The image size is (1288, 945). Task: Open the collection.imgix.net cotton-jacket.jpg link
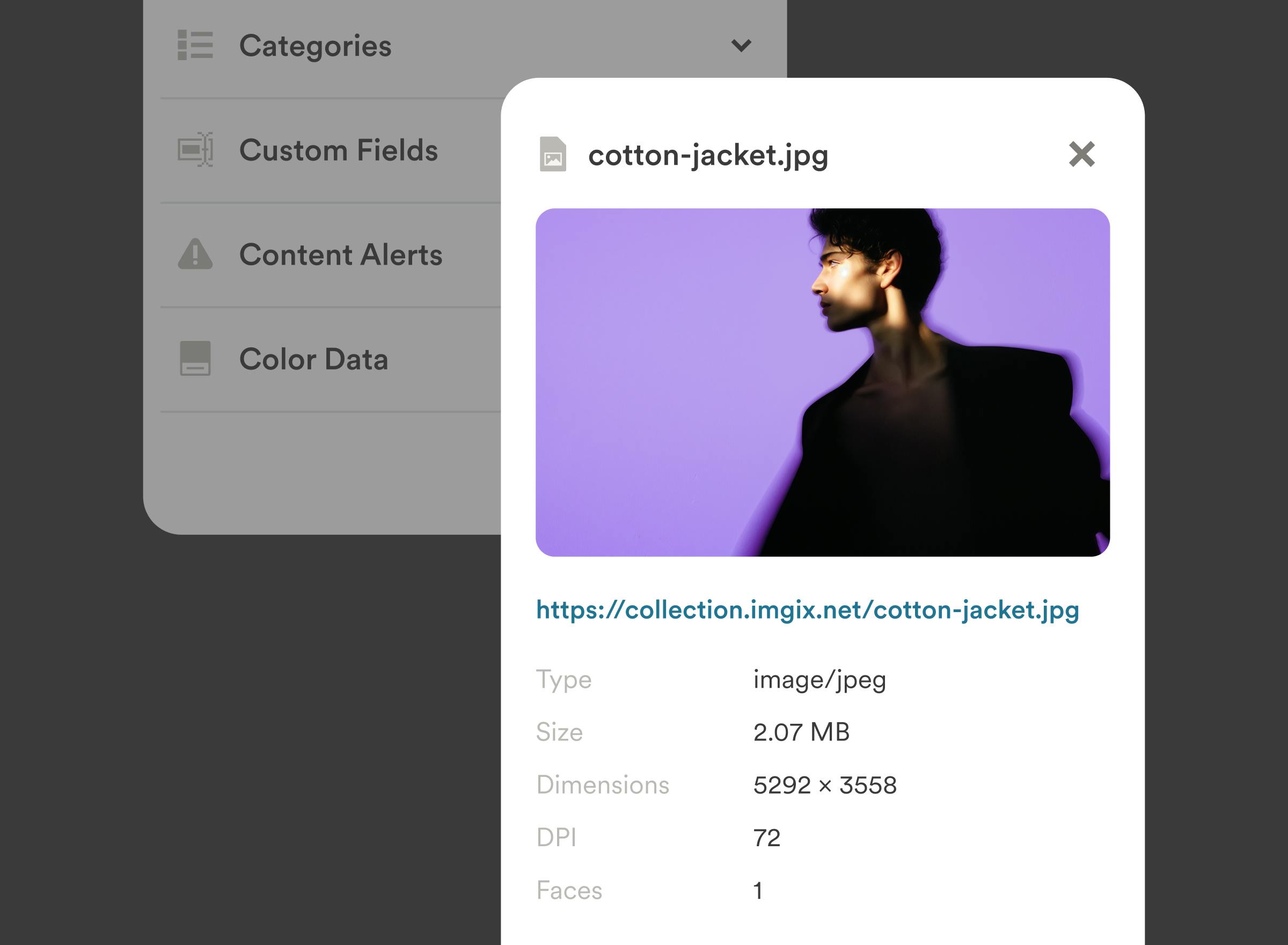807,610
